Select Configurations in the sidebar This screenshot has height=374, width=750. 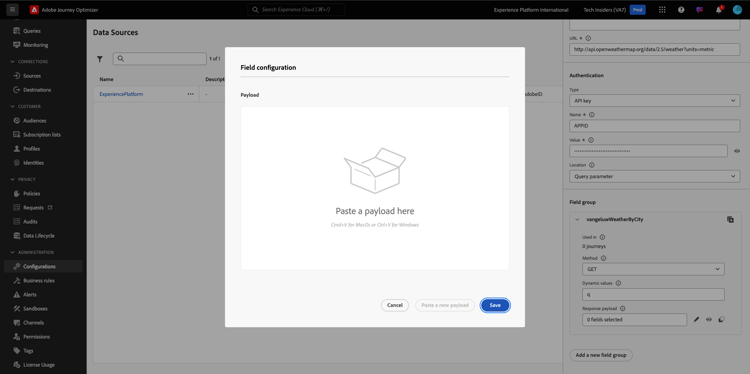tap(43, 266)
